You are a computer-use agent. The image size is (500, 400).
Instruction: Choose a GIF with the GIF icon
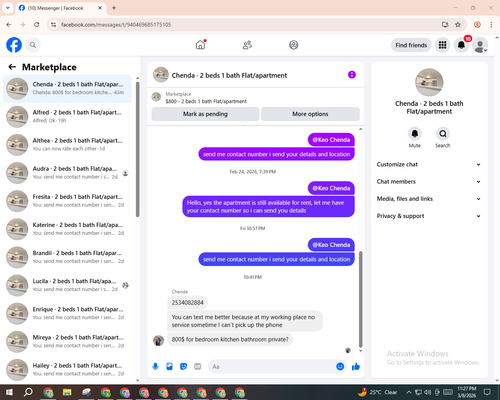click(198, 367)
